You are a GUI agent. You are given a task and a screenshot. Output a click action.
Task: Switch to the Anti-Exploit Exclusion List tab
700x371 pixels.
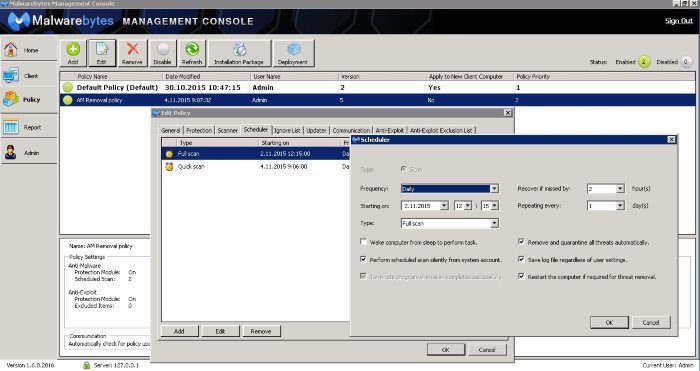(441, 130)
